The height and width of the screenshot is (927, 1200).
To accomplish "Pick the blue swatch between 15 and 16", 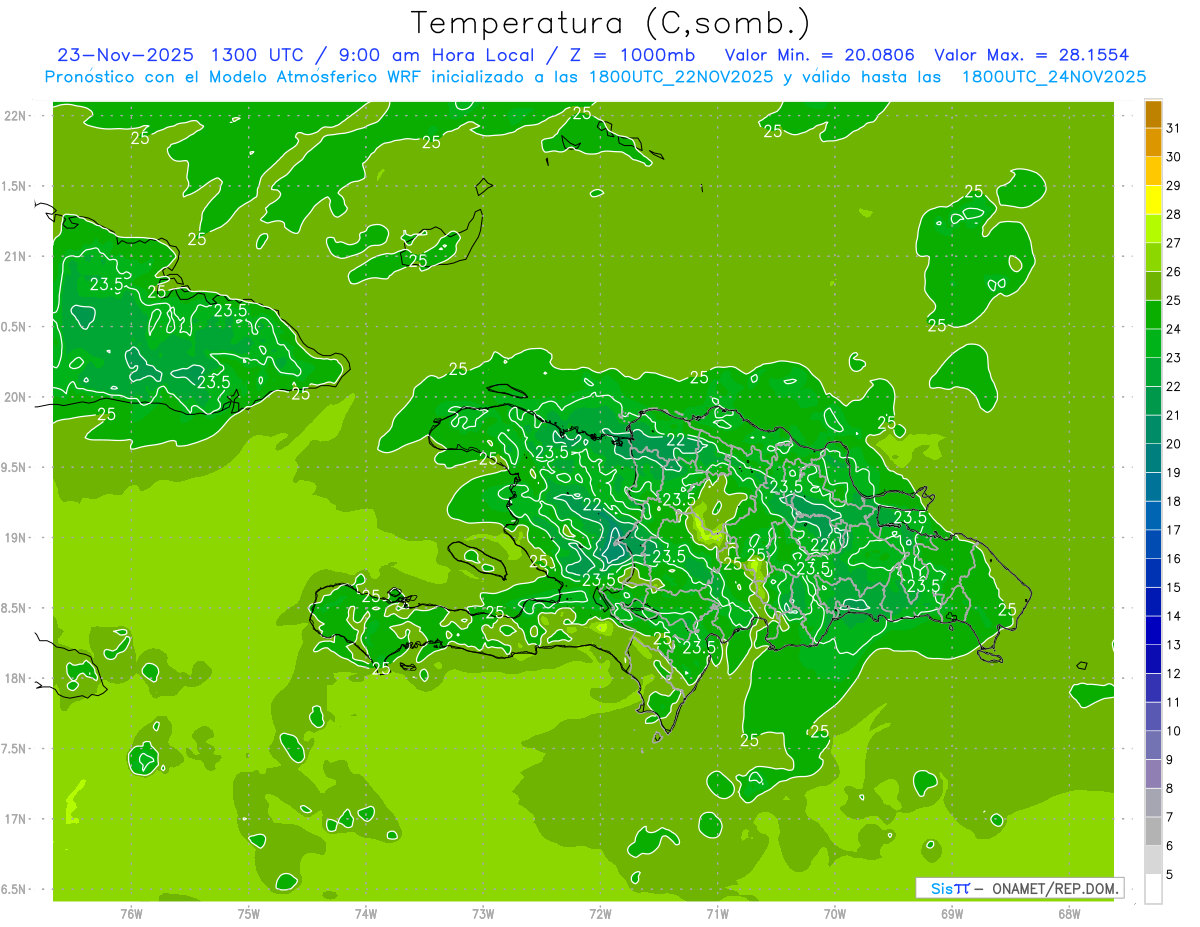I will pos(1153,573).
